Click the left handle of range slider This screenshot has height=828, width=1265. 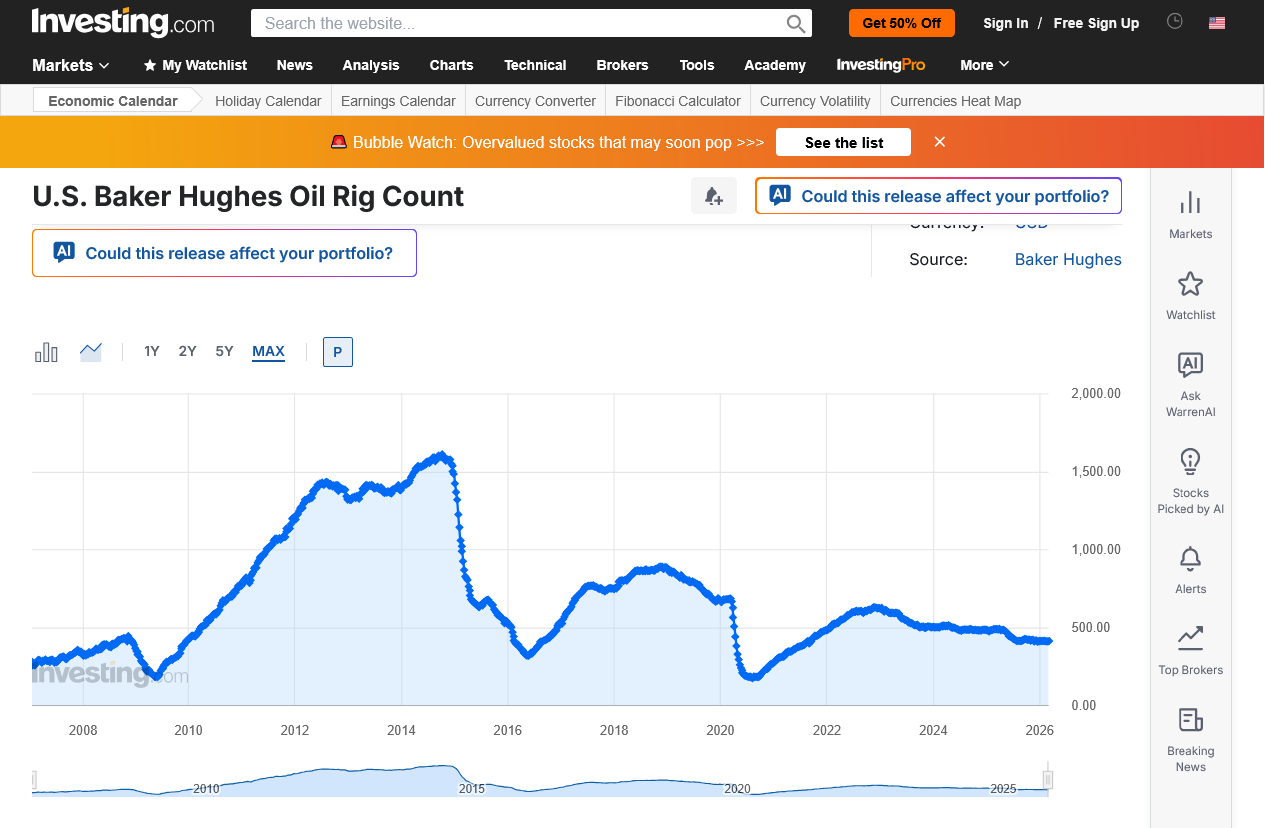pos(34,780)
